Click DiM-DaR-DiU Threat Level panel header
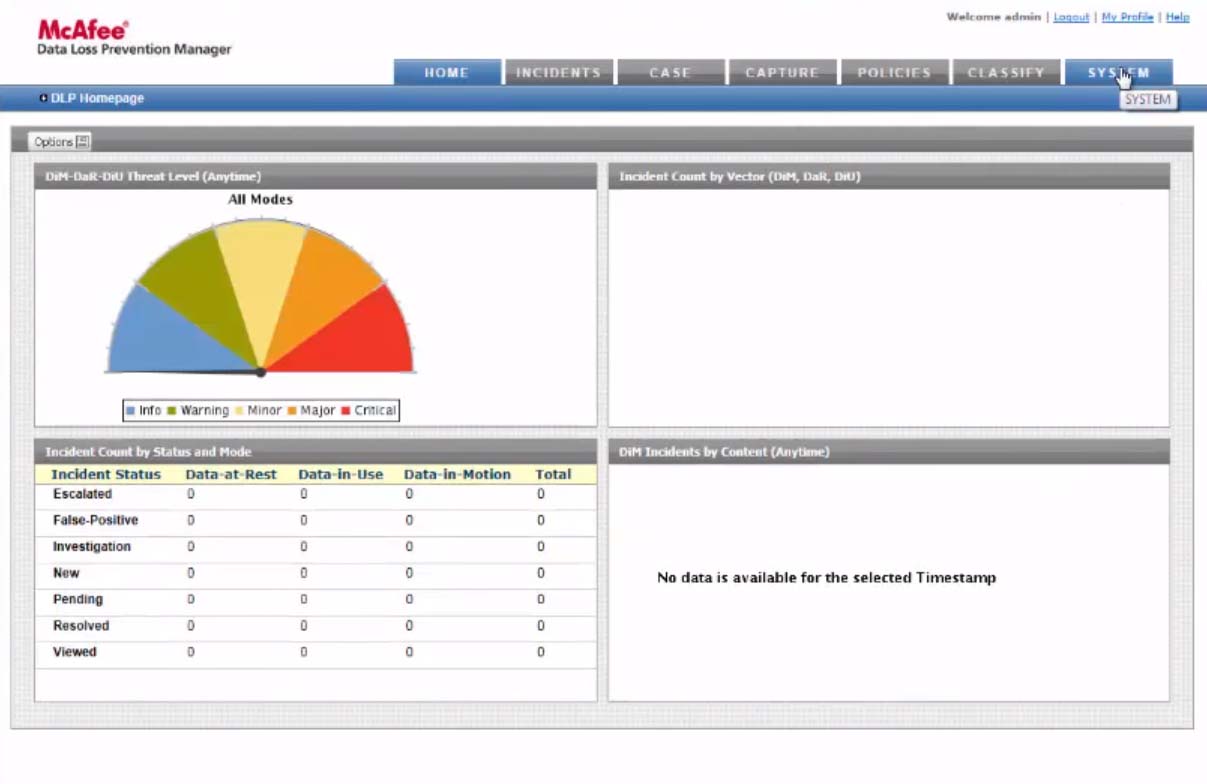The width and height of the screenshot is (1207, 784). coord(315,176)
